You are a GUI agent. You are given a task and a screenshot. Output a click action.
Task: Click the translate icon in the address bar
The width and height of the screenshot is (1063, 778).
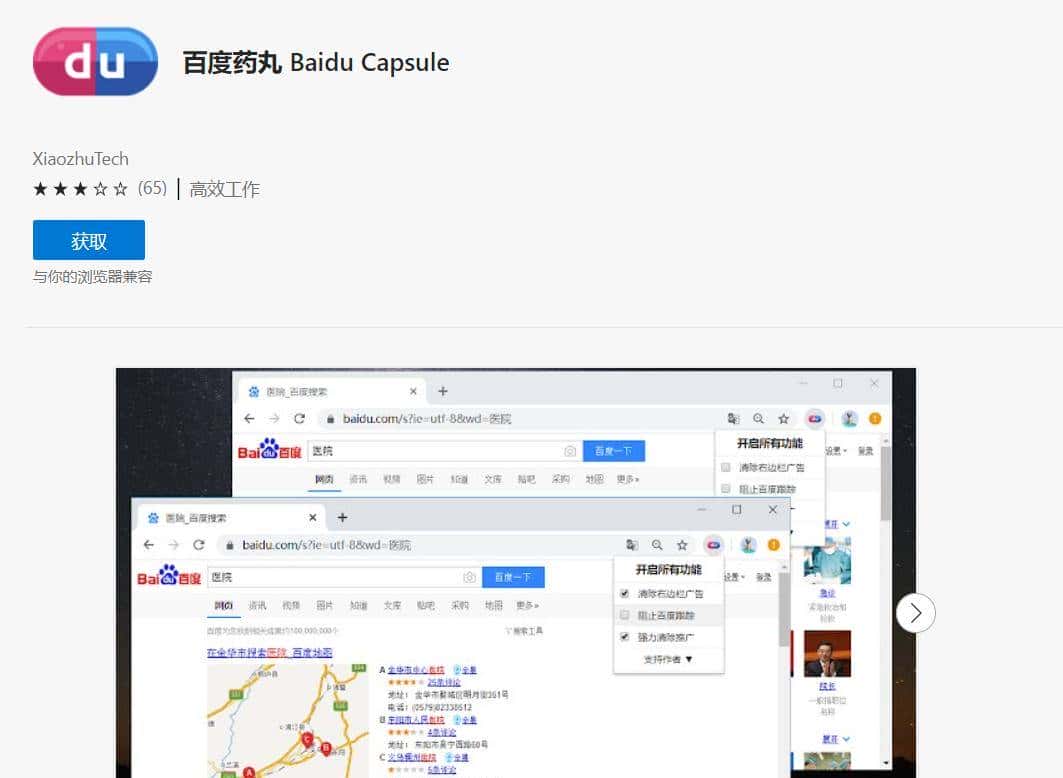tap(632, 544)
